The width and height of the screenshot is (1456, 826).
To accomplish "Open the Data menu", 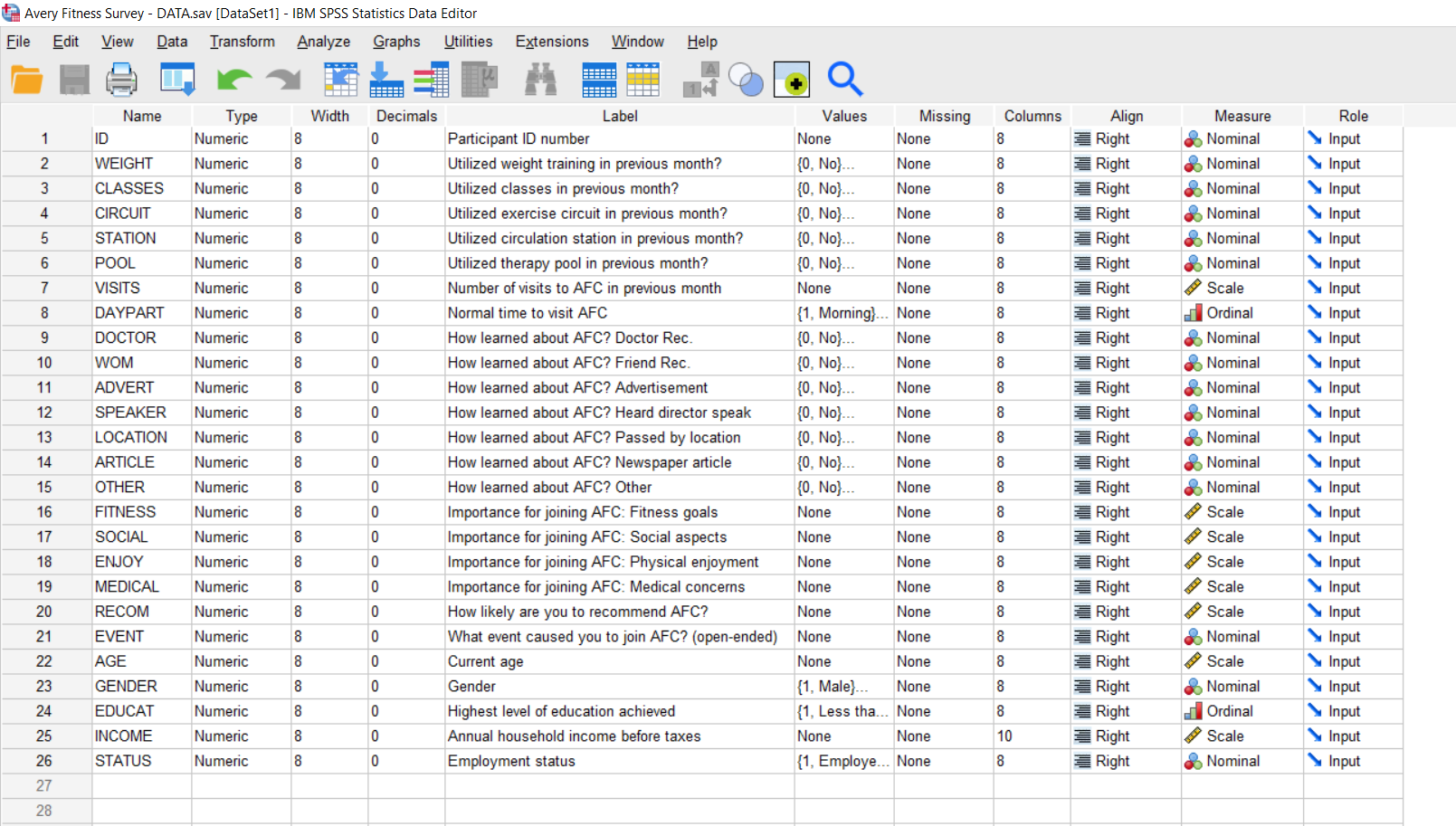I will [x=172, y=42].
